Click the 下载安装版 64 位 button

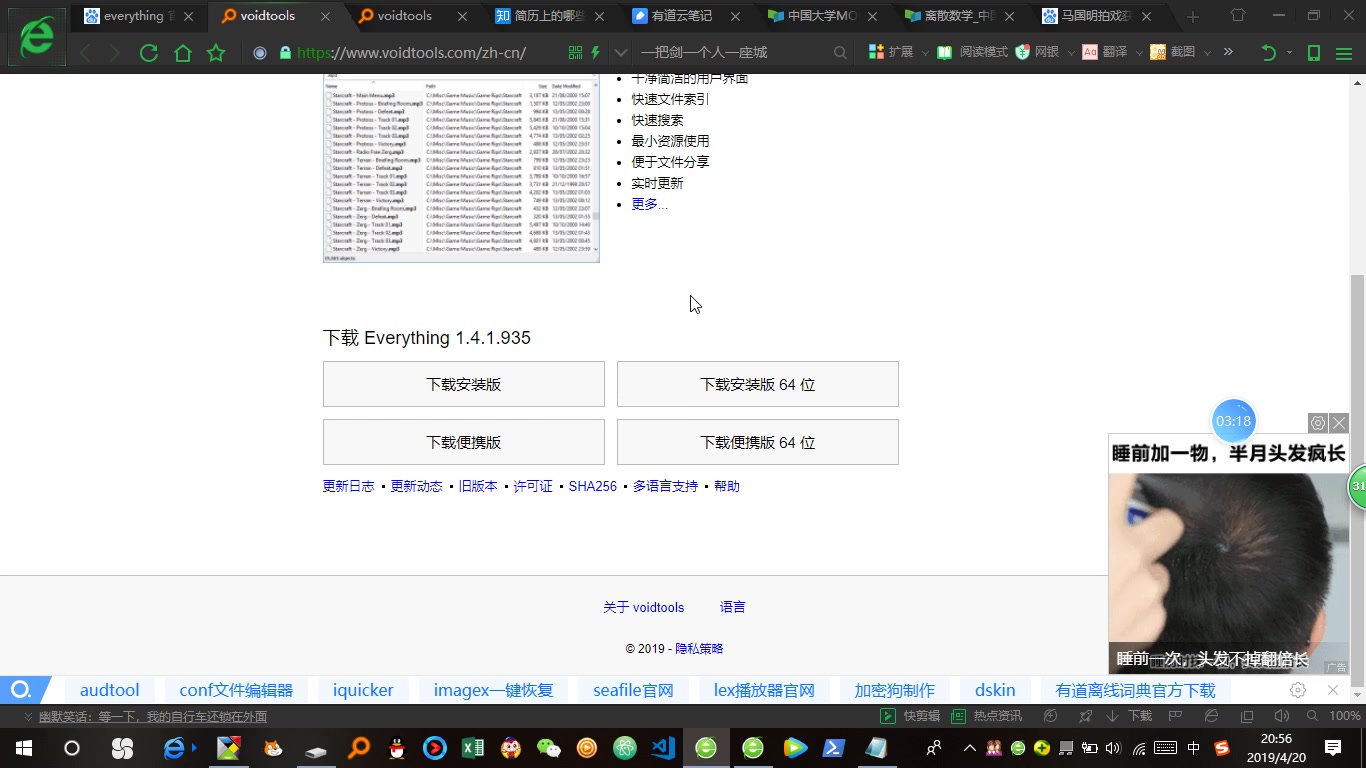pos(758,384)
